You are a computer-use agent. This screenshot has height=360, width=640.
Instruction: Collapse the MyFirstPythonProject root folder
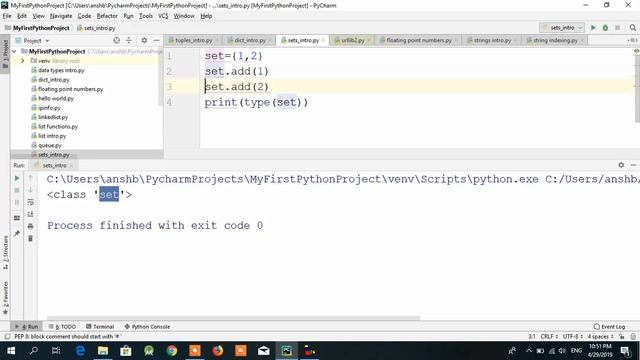coord(14,51)
